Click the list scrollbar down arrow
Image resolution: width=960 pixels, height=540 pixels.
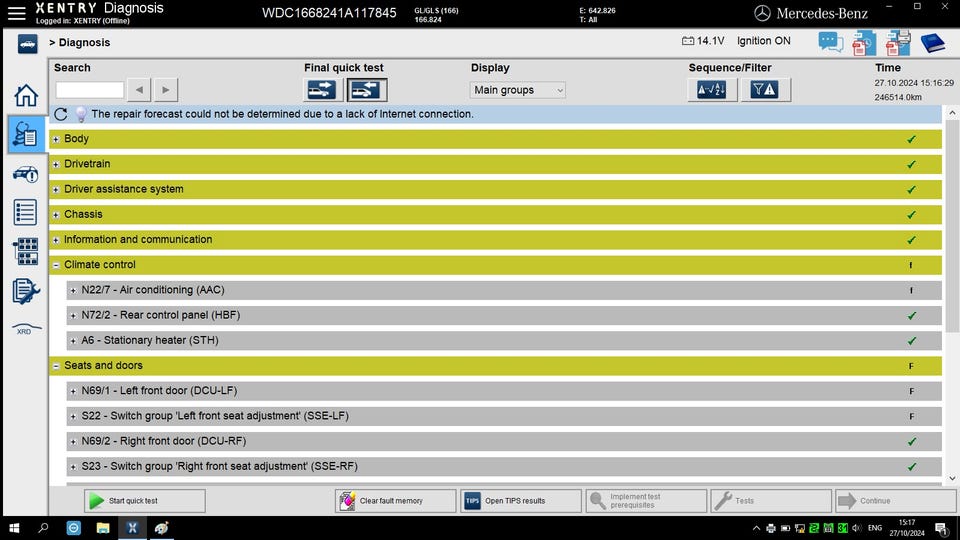coord(952,478)
